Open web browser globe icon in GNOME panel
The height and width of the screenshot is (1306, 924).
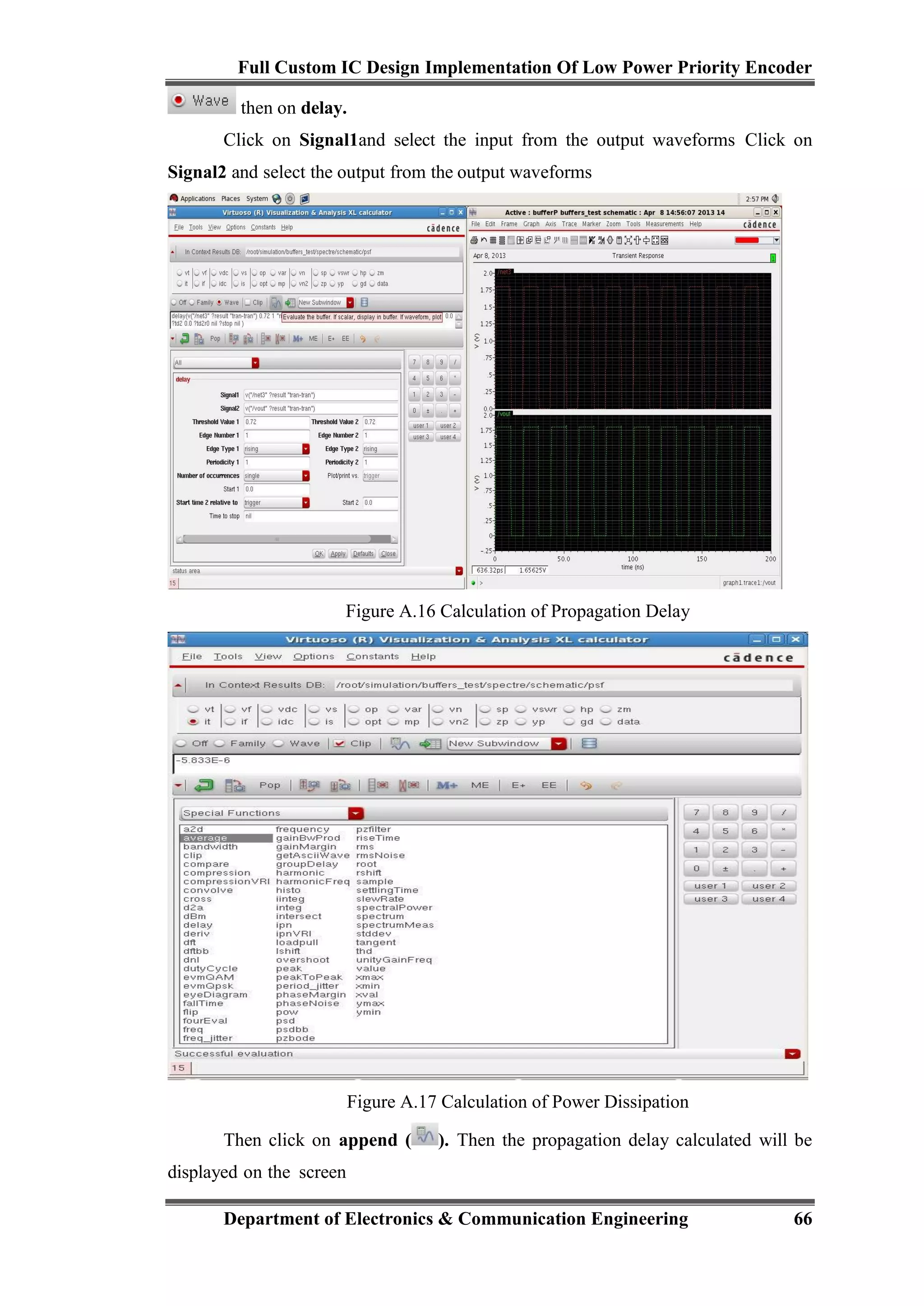(277, 198)
